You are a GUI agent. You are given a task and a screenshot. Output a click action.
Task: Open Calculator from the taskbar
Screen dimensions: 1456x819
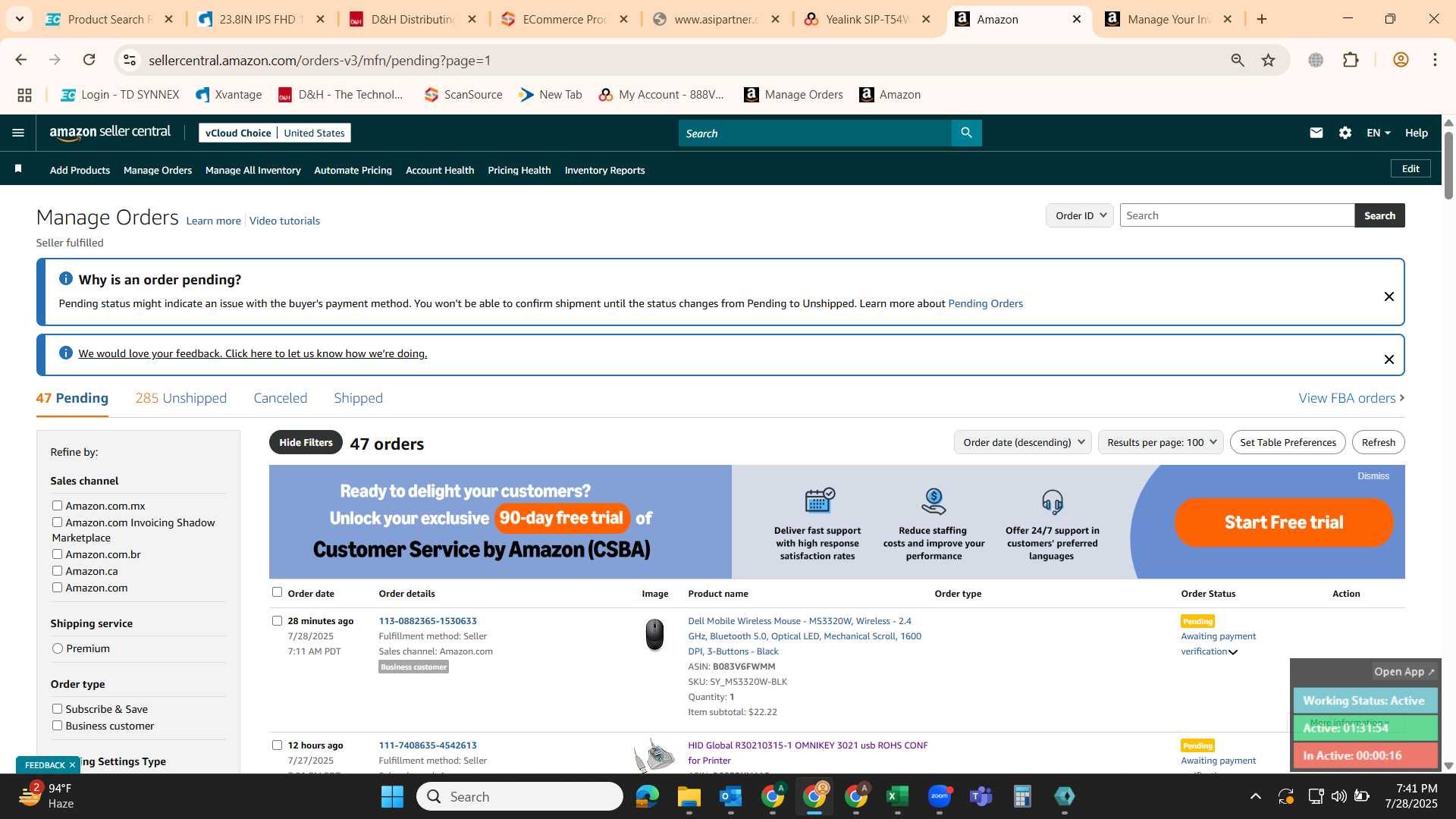(x=1022, y=796)
